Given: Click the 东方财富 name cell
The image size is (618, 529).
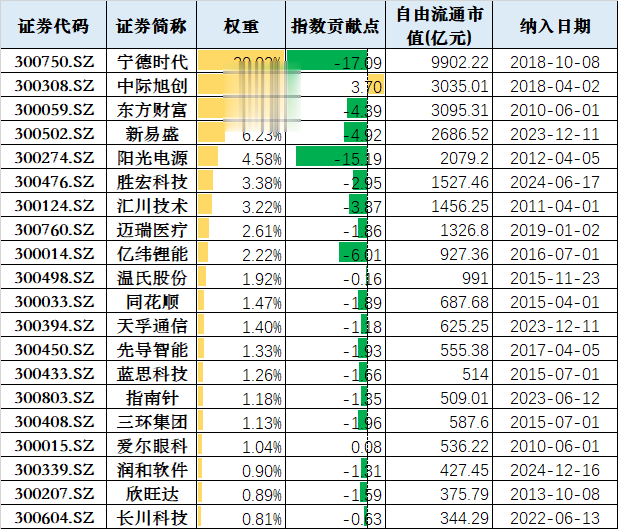Looking at the screenshot, I should pyautogui.click(x=152, y=110).
